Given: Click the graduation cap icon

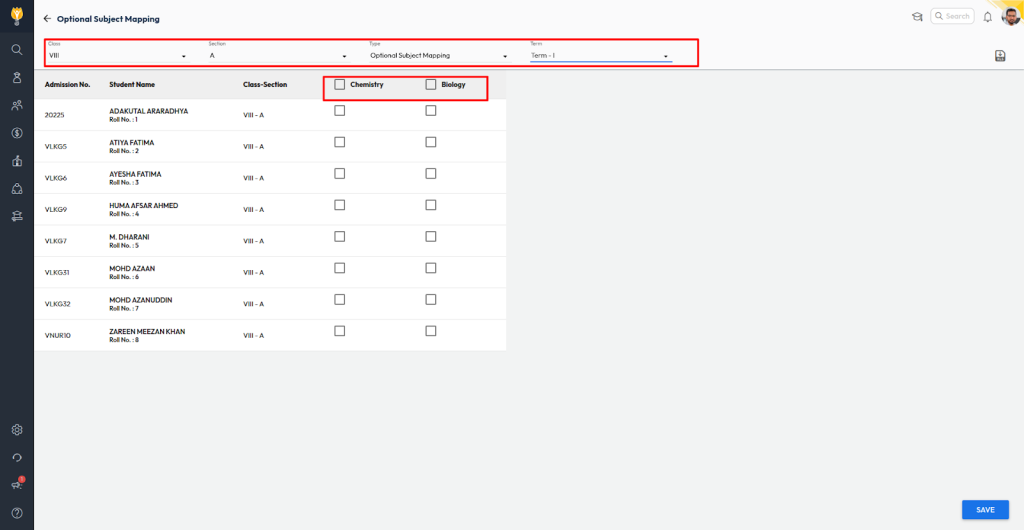Looking at the screenshot, I should [917, 17].
